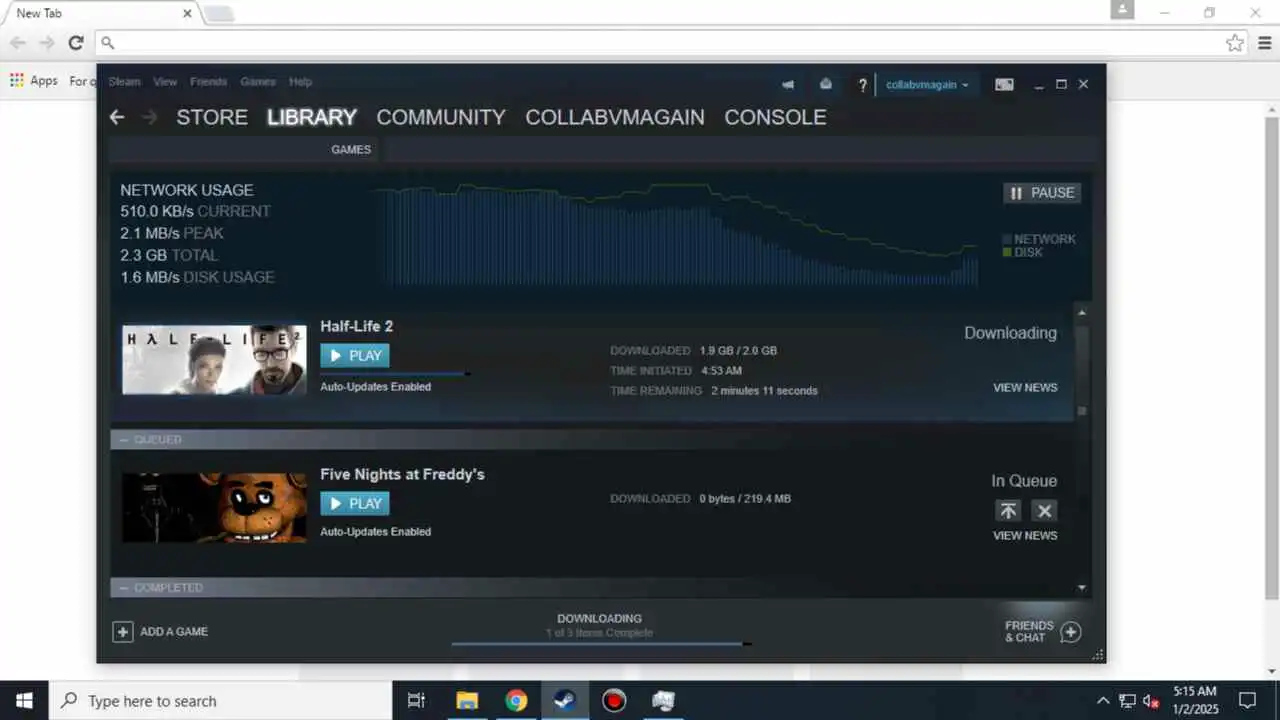This screenshot has width=1280, height=720.
Task: Open File Explorer from the taskbar
Action: (x=467, y=700)
